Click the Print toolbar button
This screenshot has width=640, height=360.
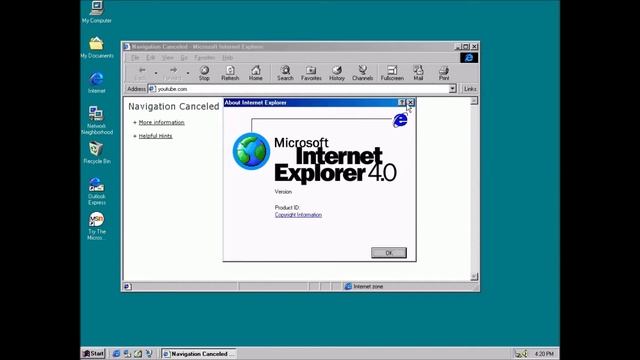click(444, 73)
